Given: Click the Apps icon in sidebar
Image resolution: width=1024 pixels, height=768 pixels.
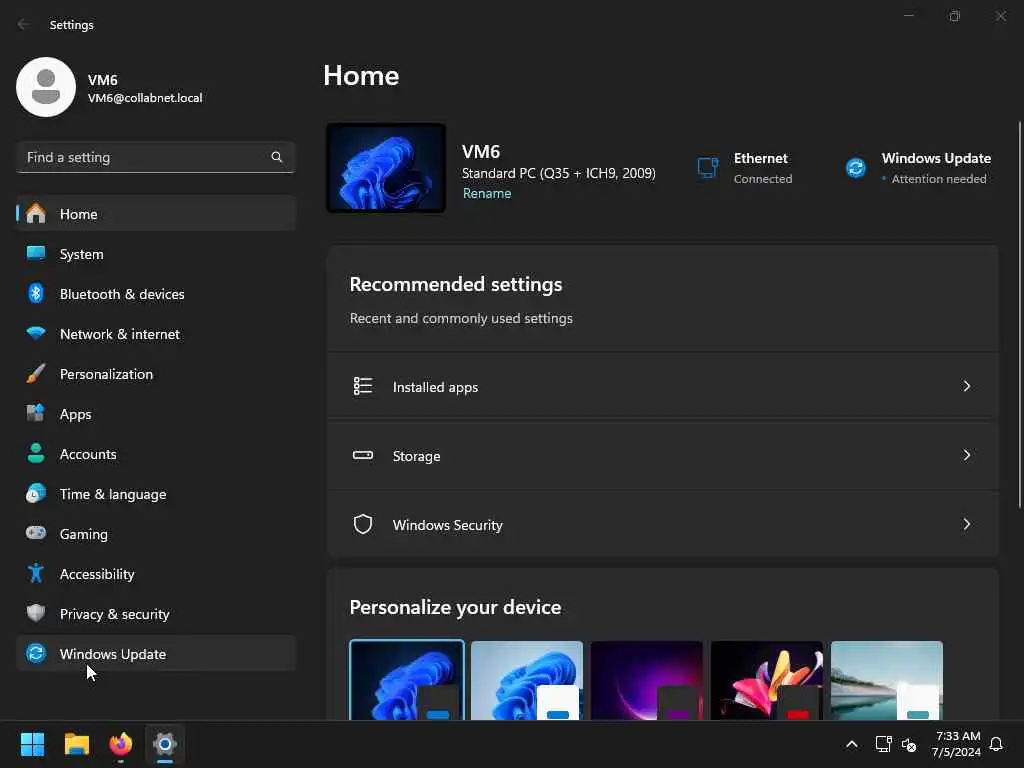Looking at the screenshot, I should (36, 413).
